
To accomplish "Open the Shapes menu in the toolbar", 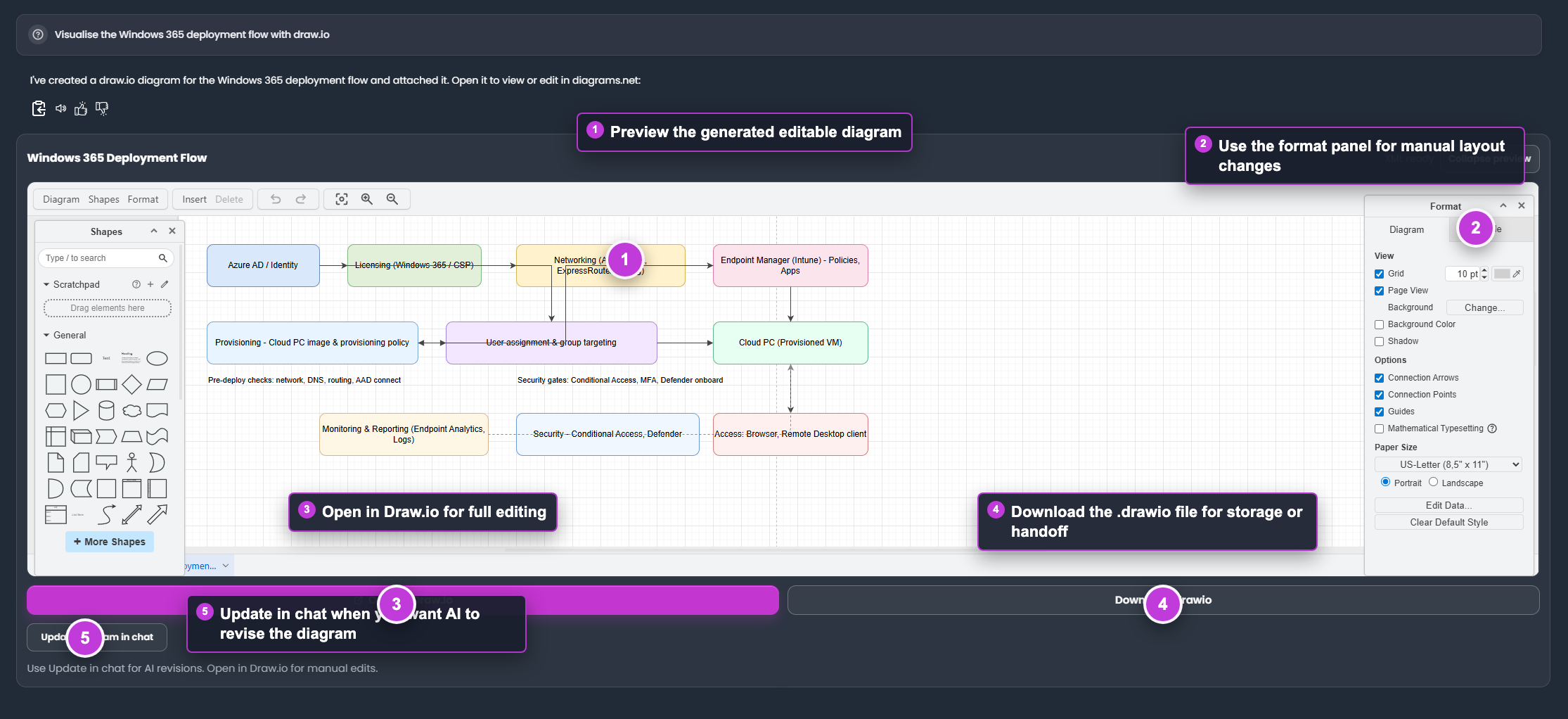I will pos(103,199).
